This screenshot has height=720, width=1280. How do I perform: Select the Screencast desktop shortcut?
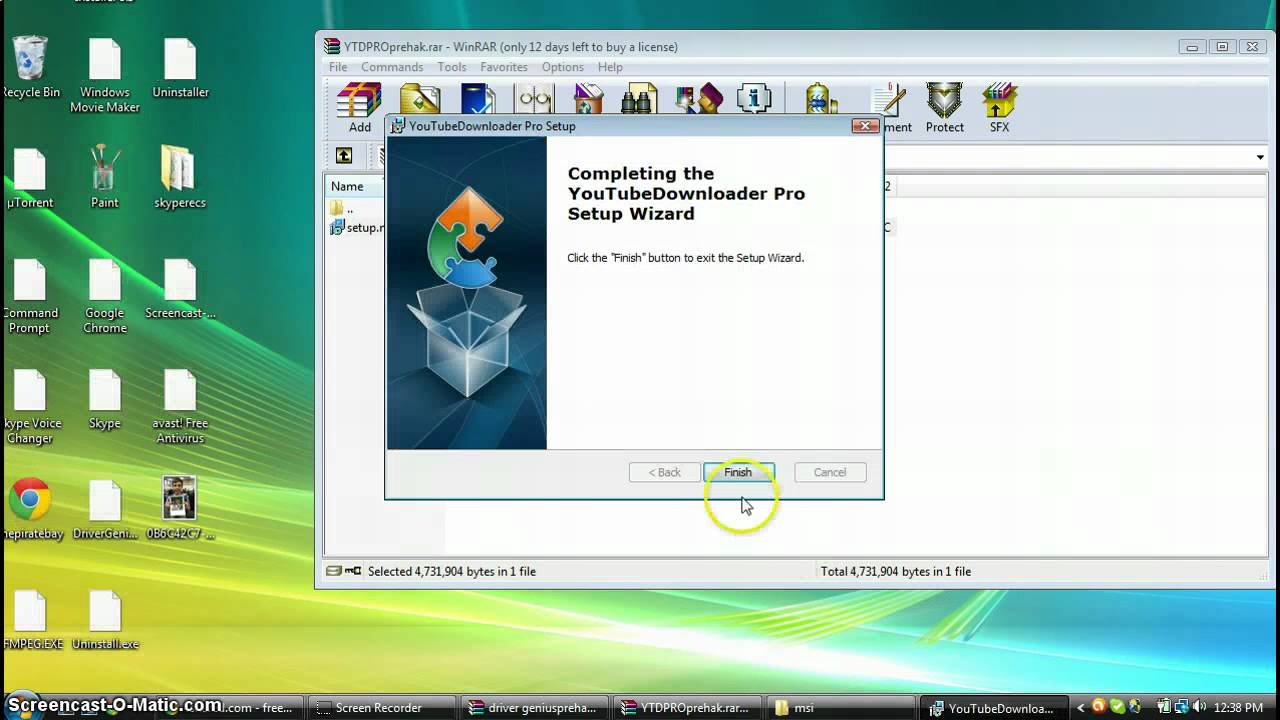point(180,290)
